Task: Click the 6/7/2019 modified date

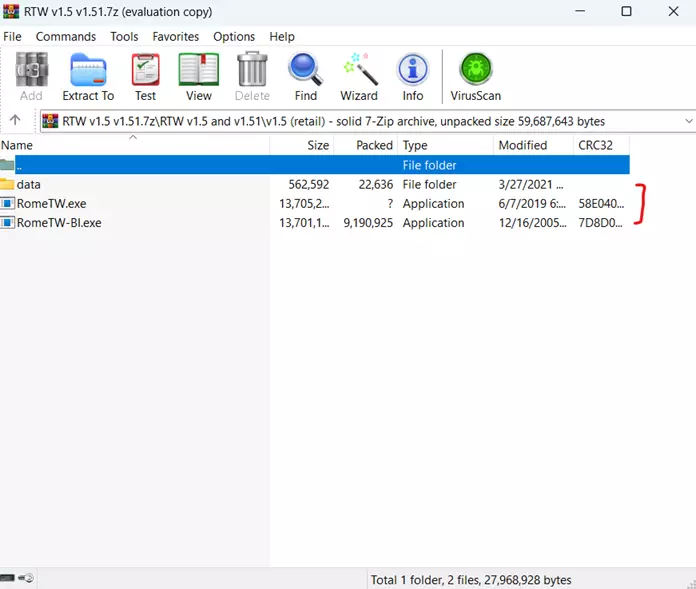Action: [x=532, y=203]
